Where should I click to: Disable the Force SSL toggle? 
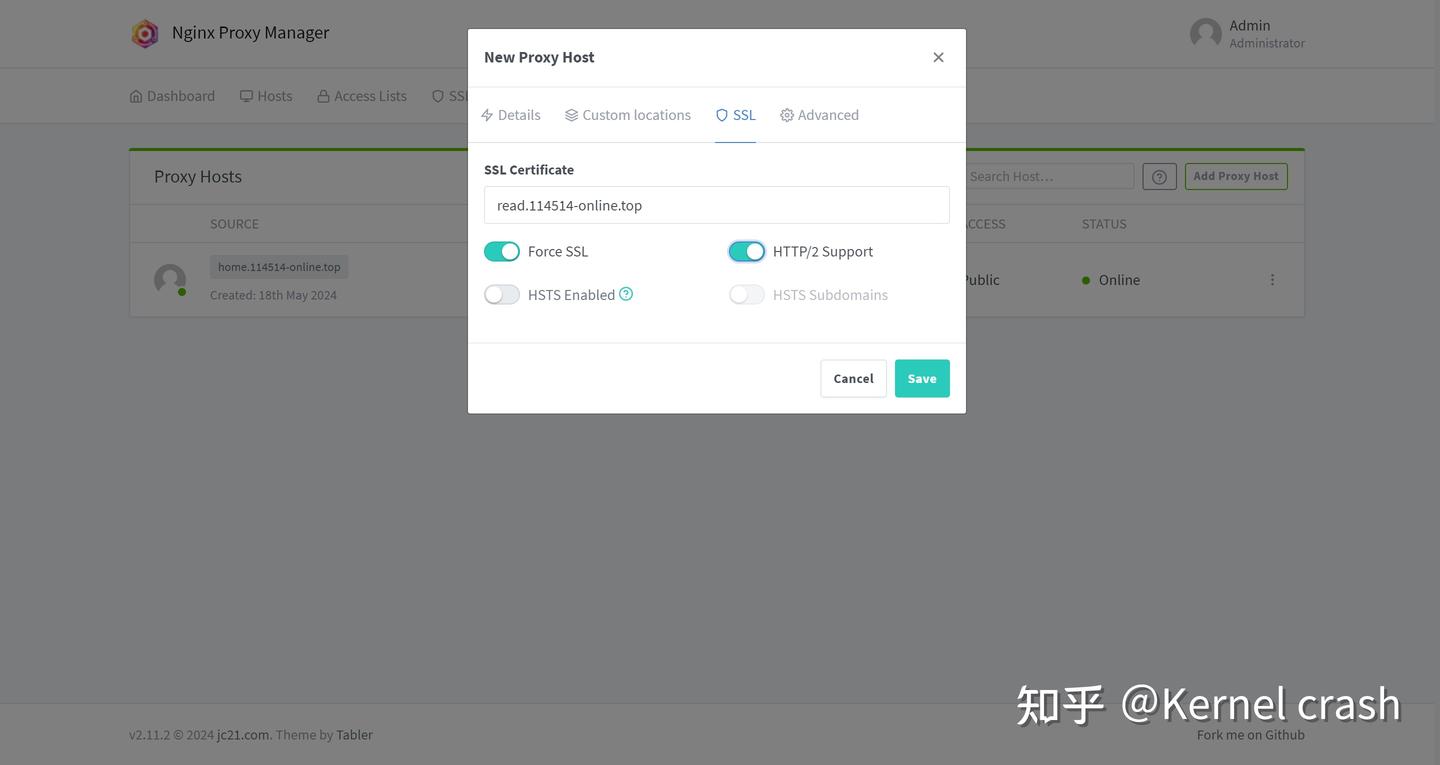502,251
